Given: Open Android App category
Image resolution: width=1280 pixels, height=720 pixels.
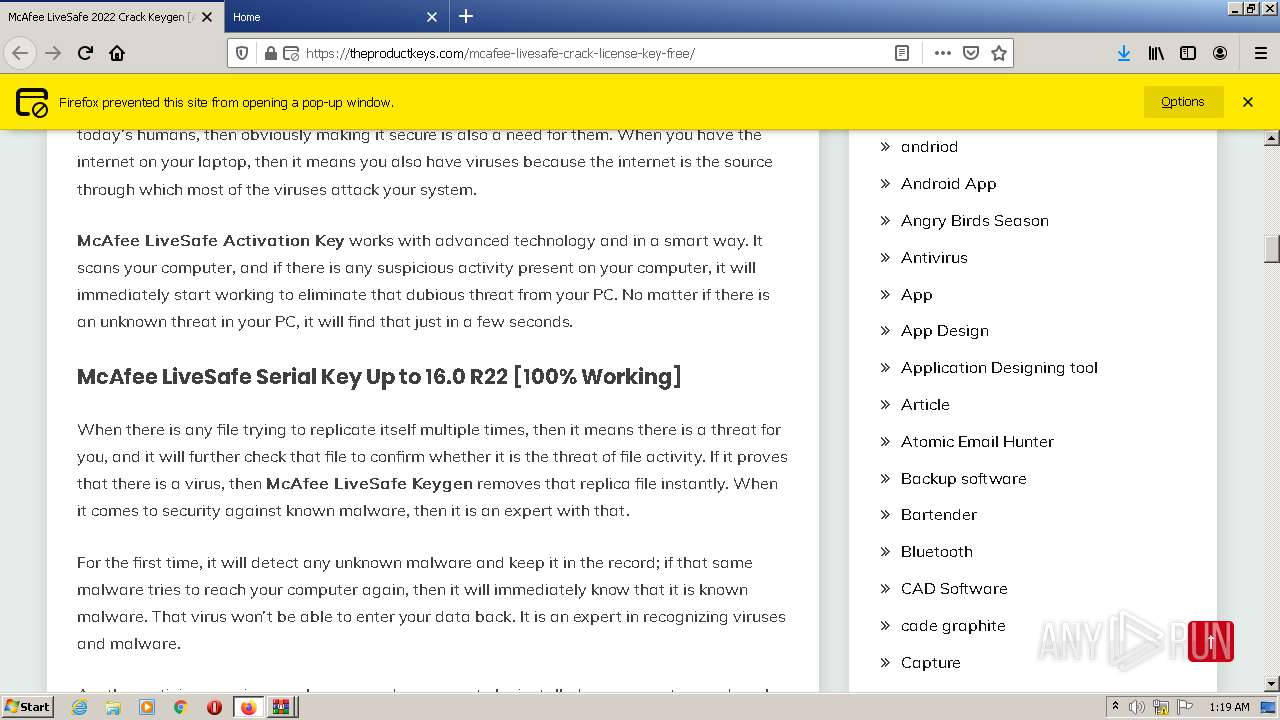Looking at the screenshot, I should (x=948, y=184).
